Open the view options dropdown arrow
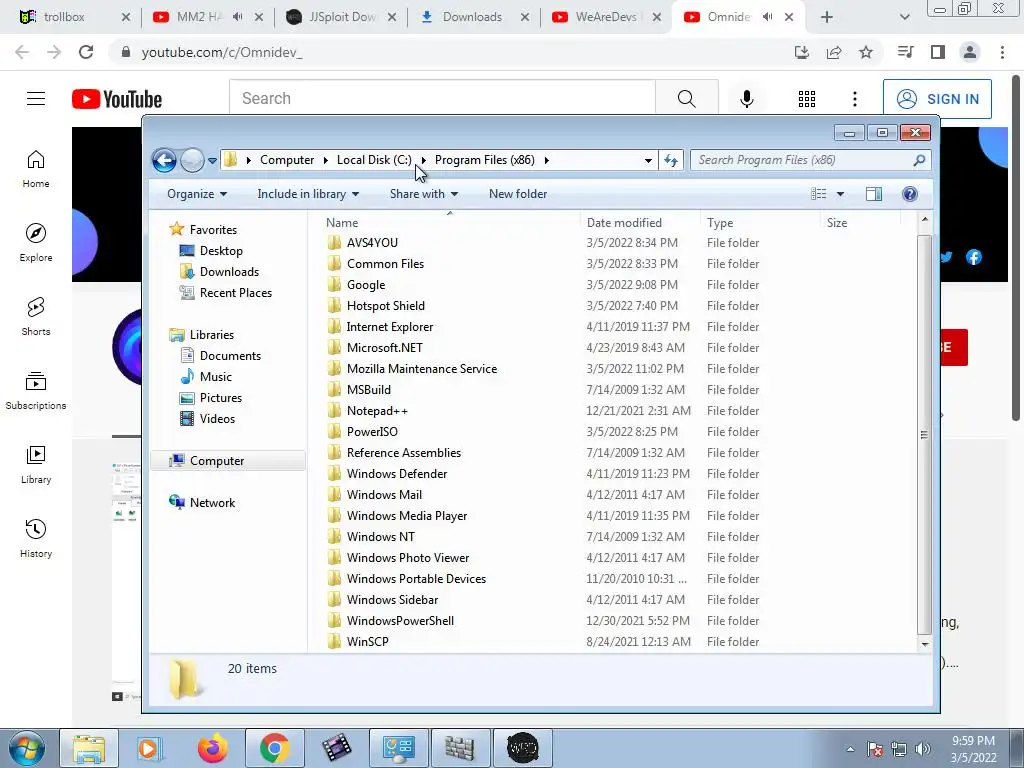The width and height of the screenshot is (1024, 768). click(840, 194)
